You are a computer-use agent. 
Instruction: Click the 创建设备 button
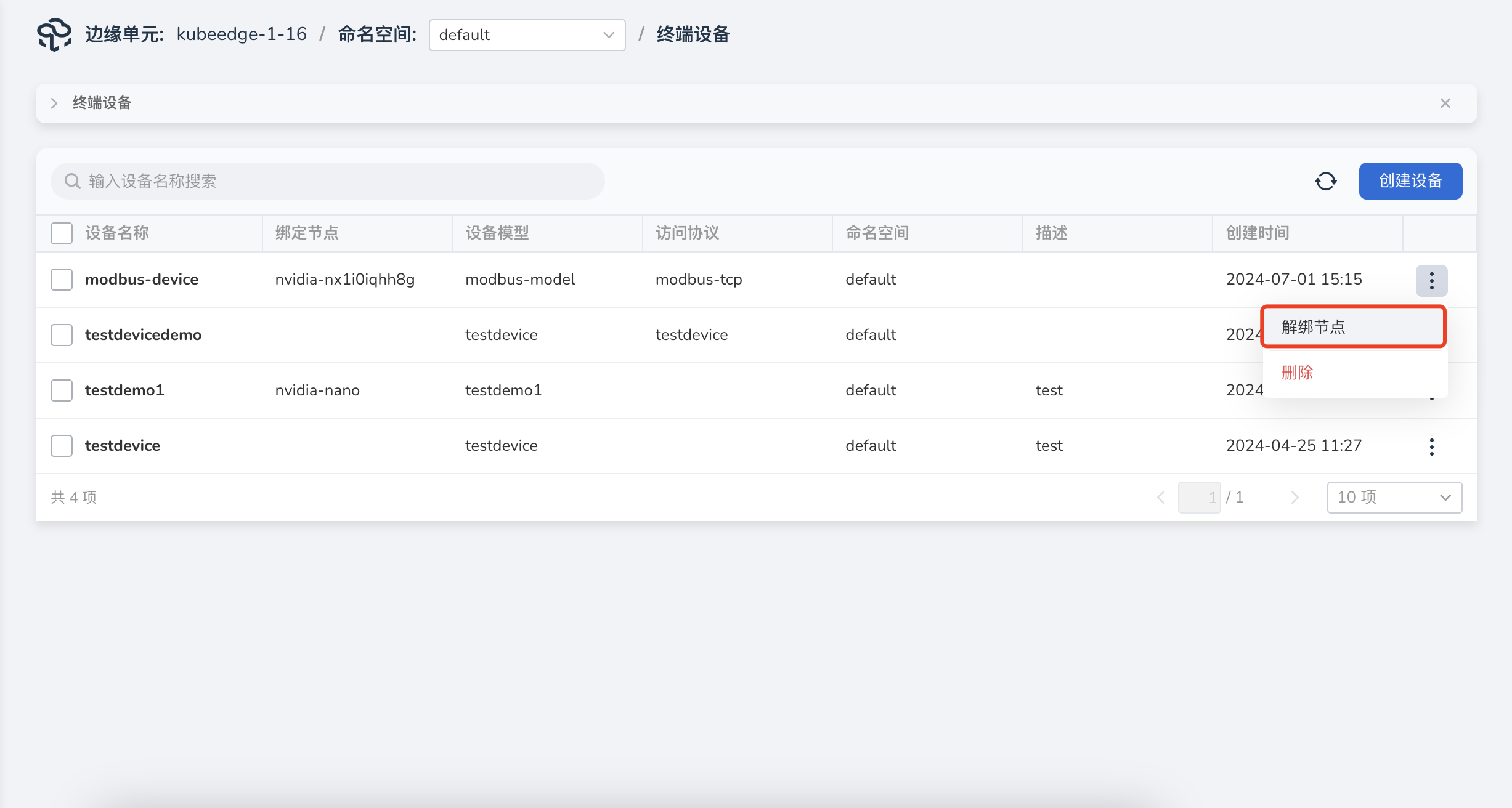[1410, 181]
